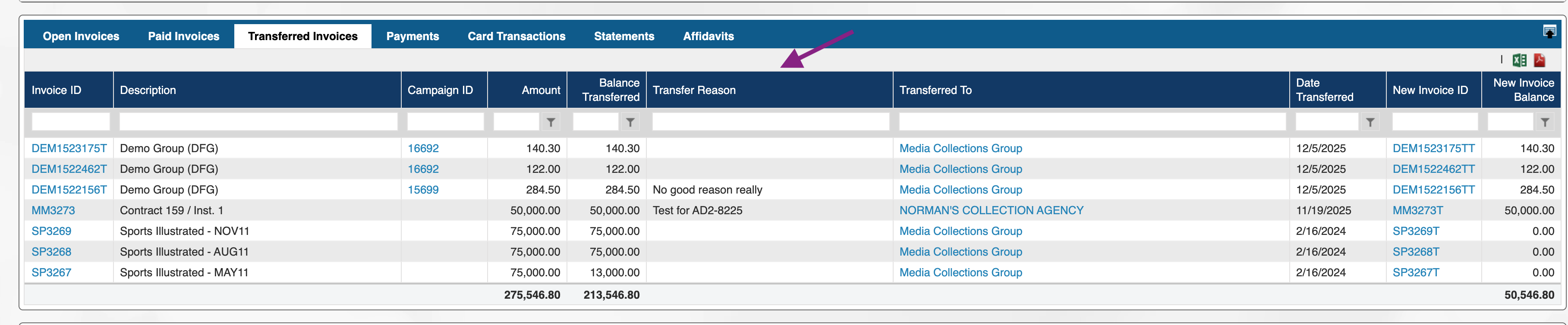Sort by the Transferred To column header

pos(935,90)
